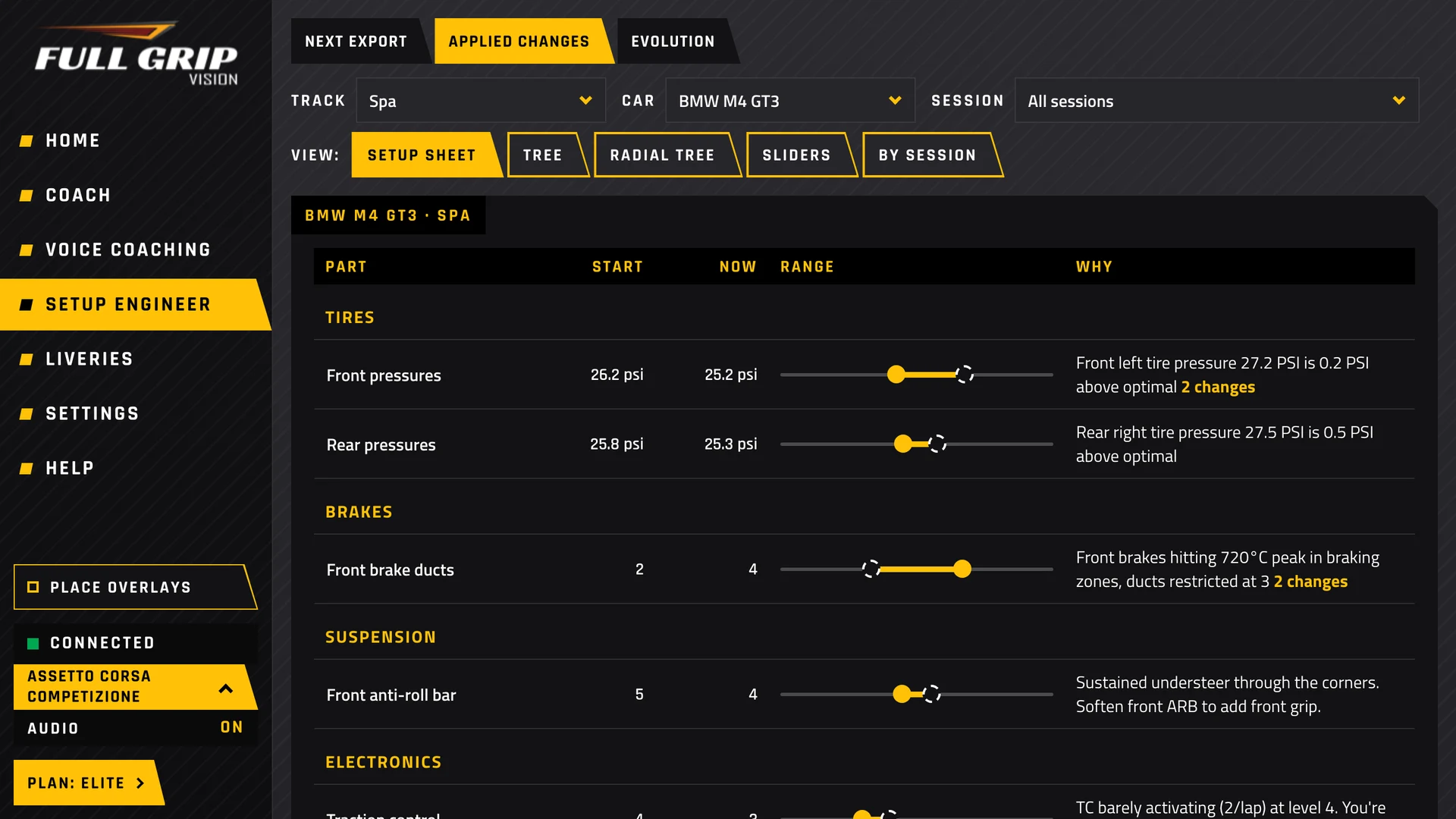Viewport: 1456px width, 819px height.
Task: Click the arrow on Plan: Elite
Action: [140, 783]
